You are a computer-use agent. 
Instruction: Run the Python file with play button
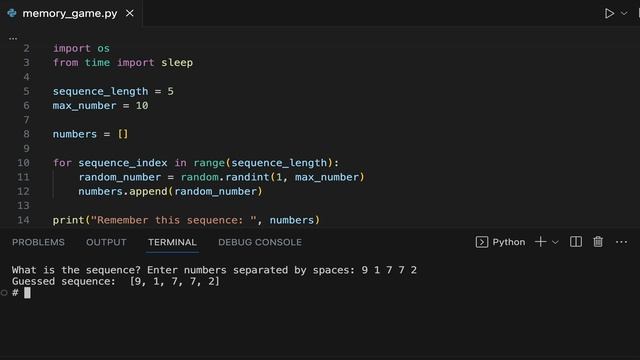[609, 13]
